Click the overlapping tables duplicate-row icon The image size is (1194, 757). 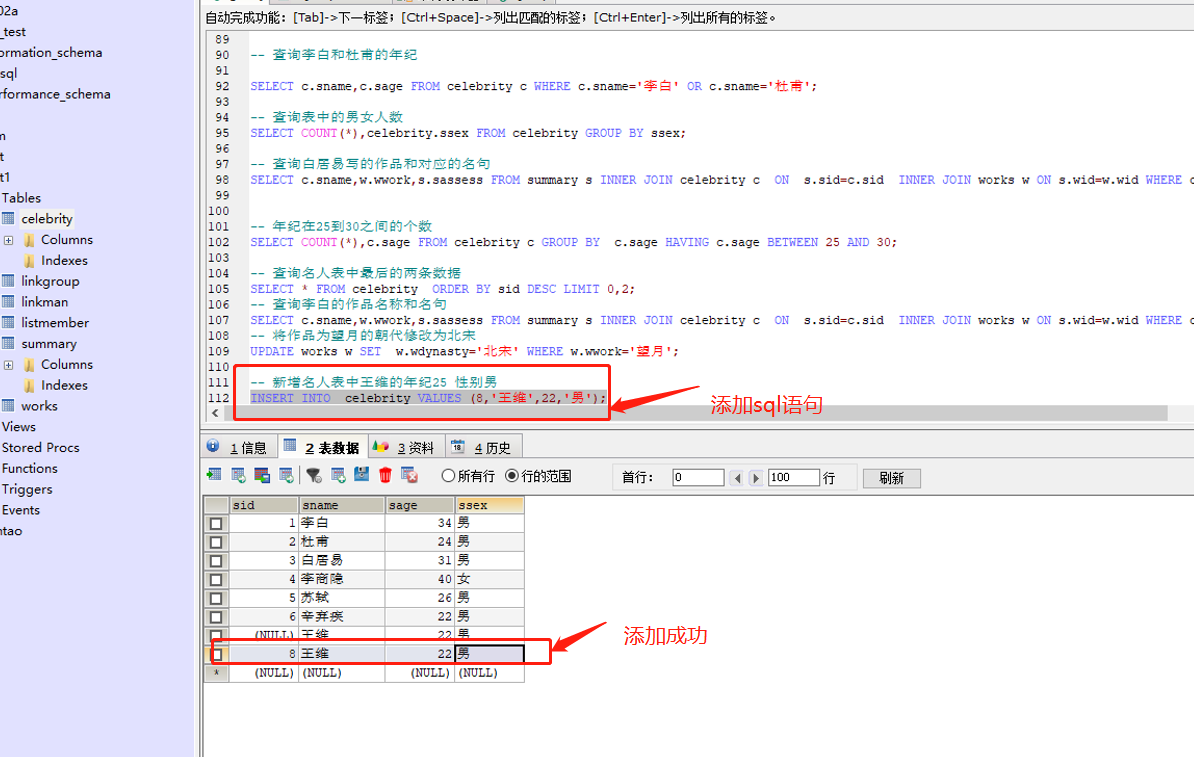coord(262,475)
